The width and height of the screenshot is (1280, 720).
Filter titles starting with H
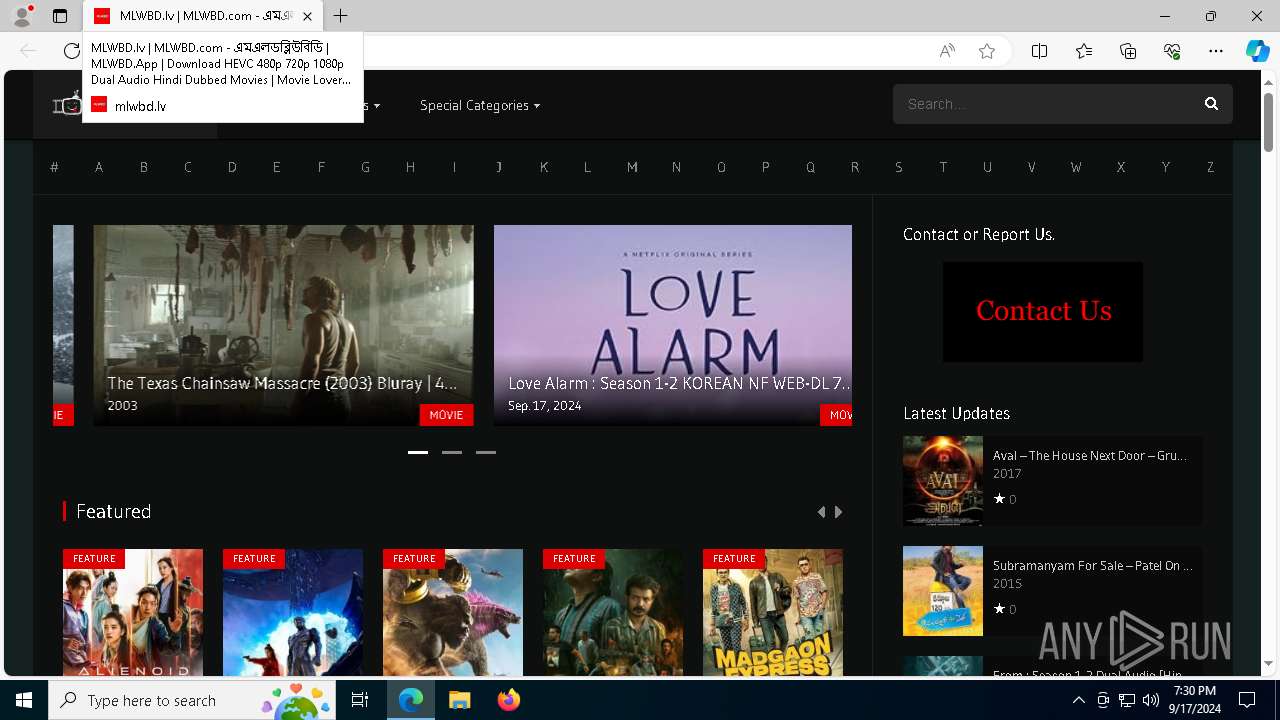click(x=410, y=167)
